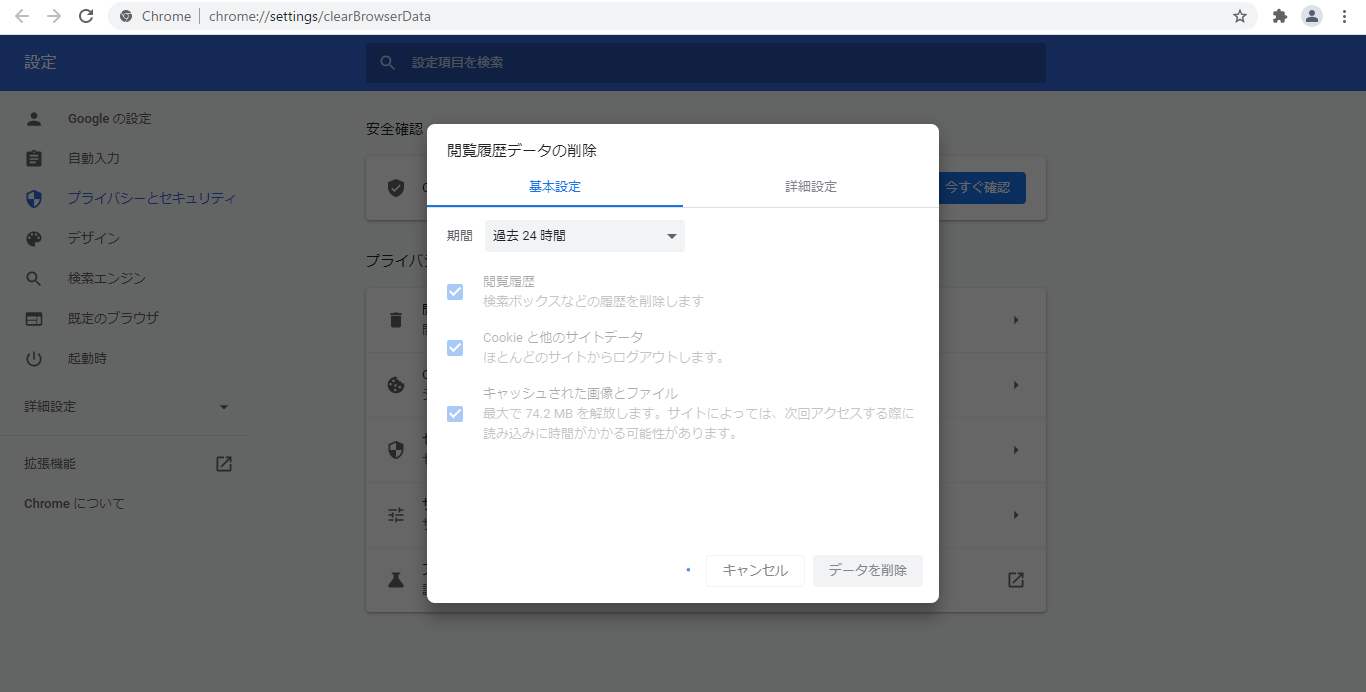Click the 設定項目を検索 search field

click(x=705, y=63)
